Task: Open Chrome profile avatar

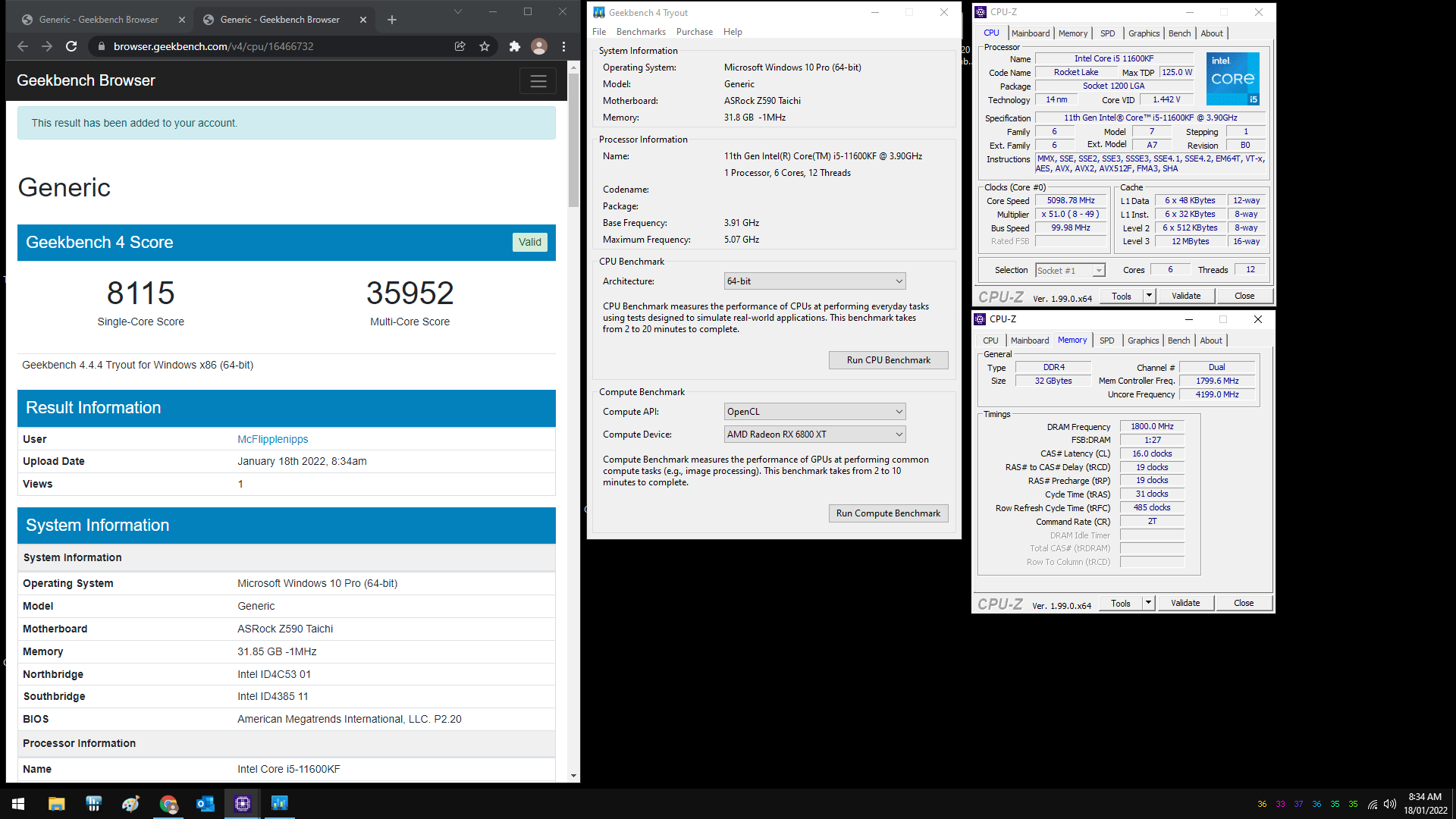Action: [x=539, y=46]
